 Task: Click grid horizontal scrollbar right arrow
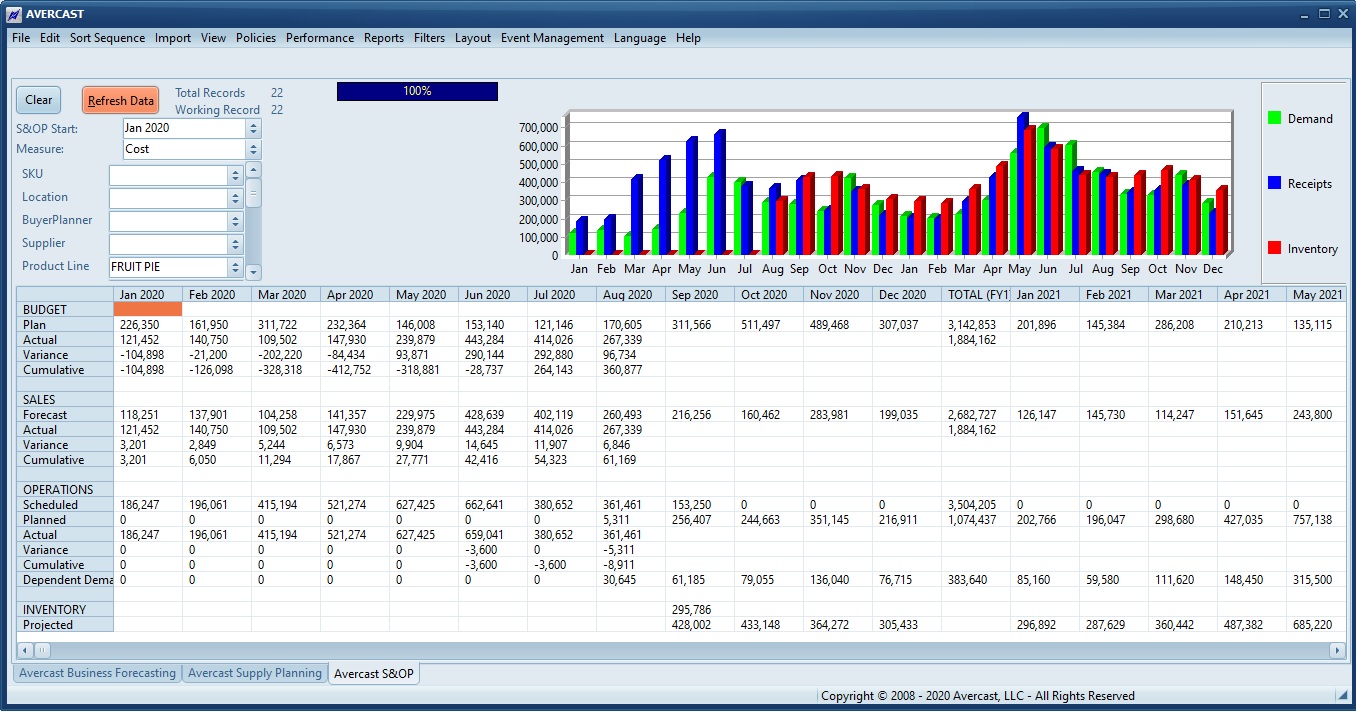point(1337,650)
